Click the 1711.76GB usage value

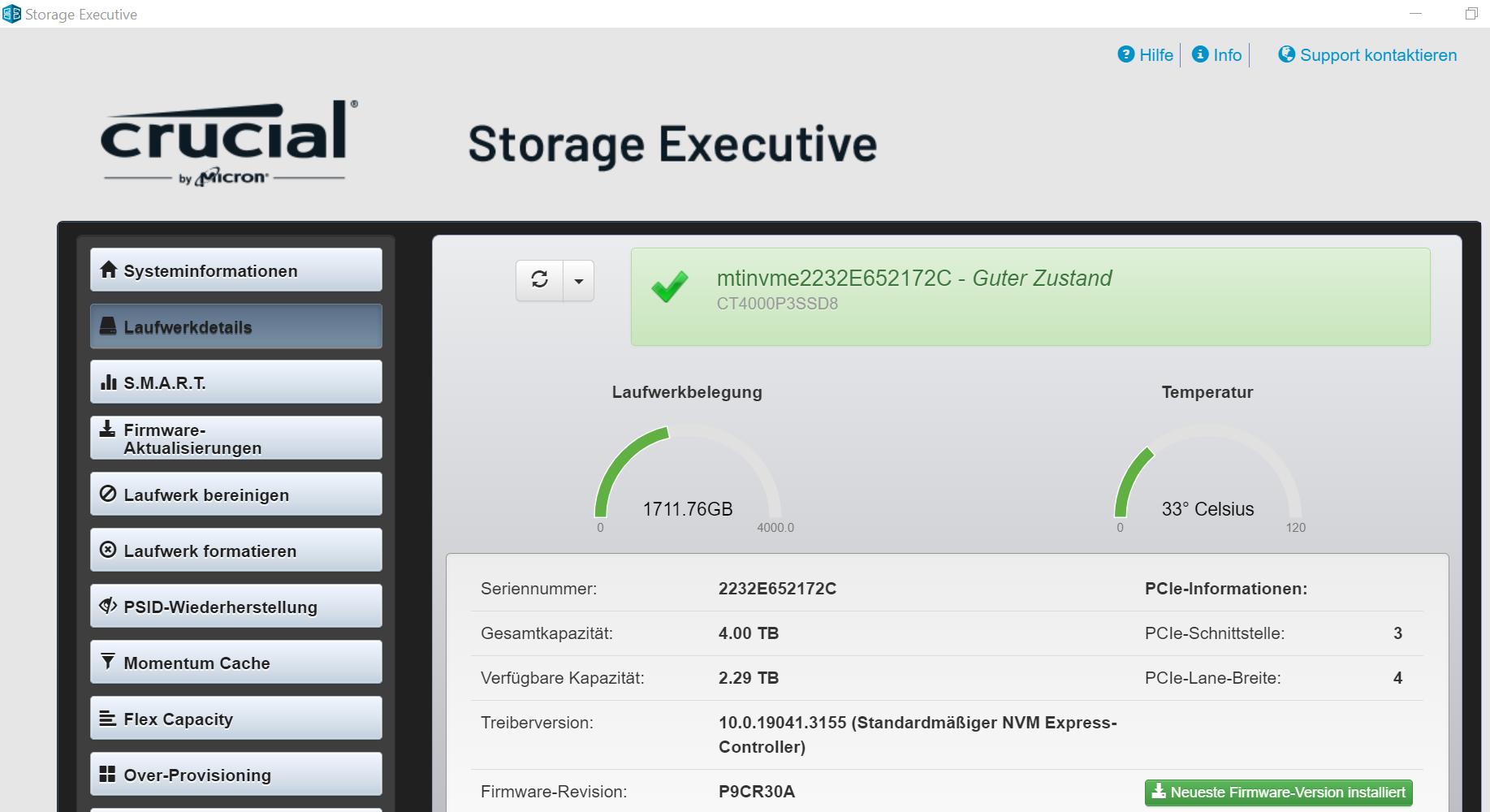click(688, 509)
